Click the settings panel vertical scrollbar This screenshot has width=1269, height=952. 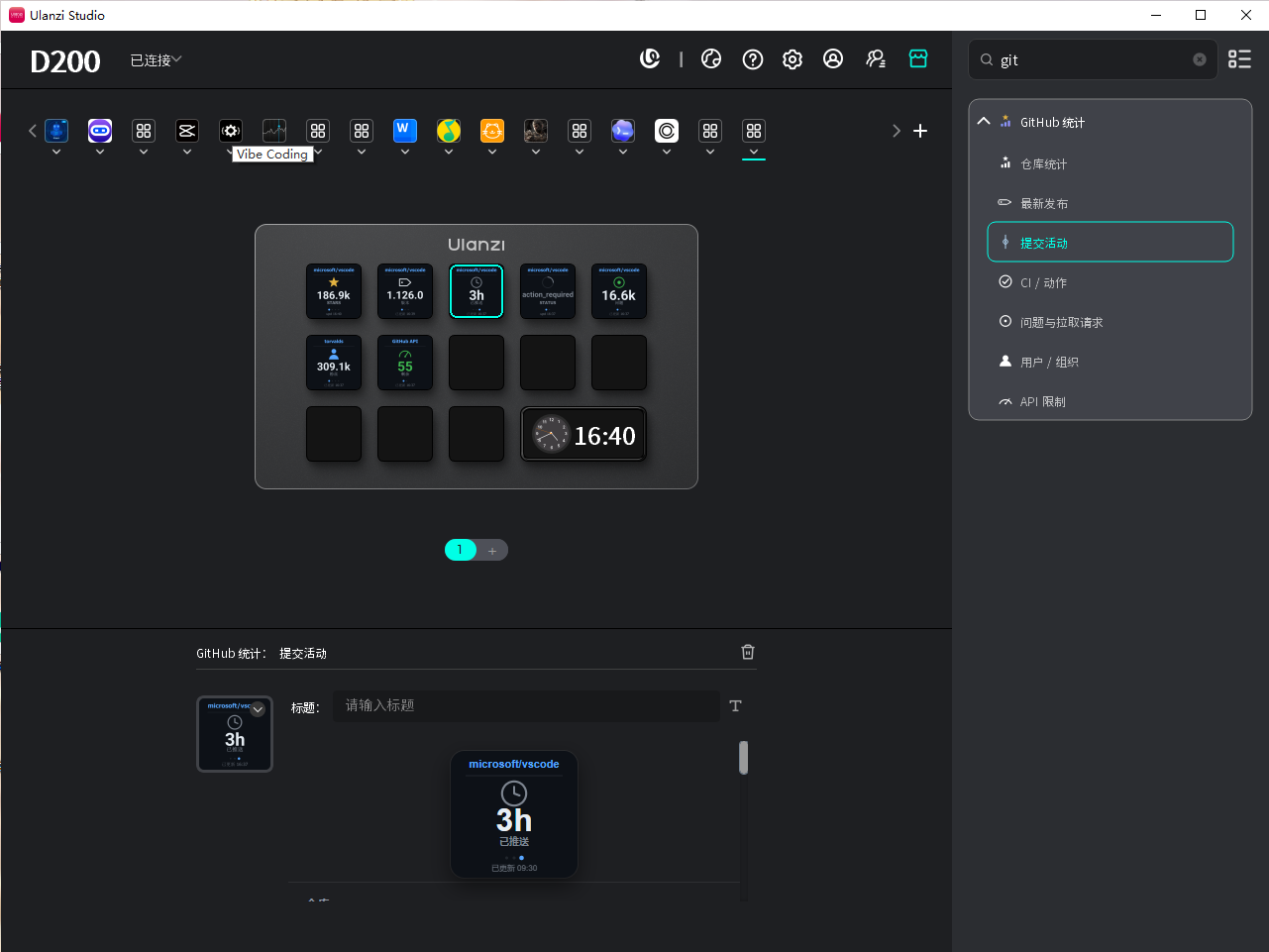pos(743,758)
